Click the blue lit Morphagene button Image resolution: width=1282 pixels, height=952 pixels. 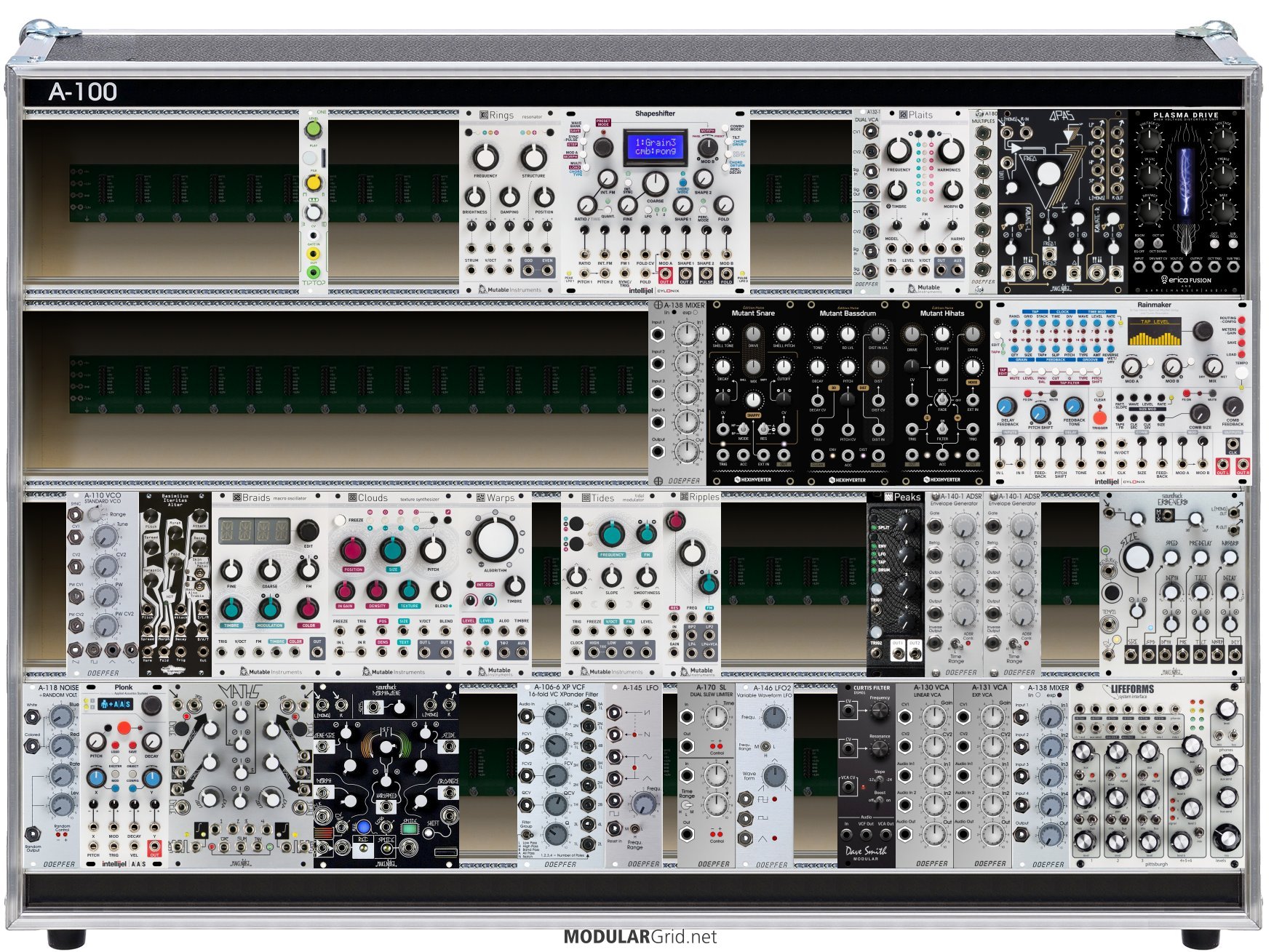coord(364,827)
